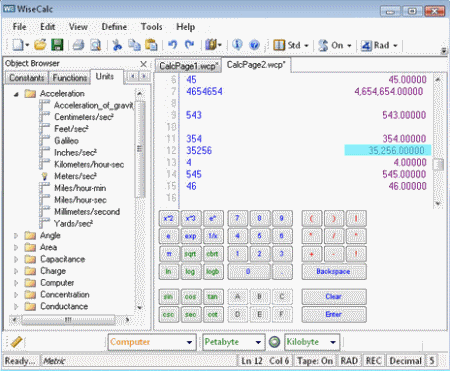Click the entry 4654654 on line 7
Screen dimensions: 450x371
(204, 91)
